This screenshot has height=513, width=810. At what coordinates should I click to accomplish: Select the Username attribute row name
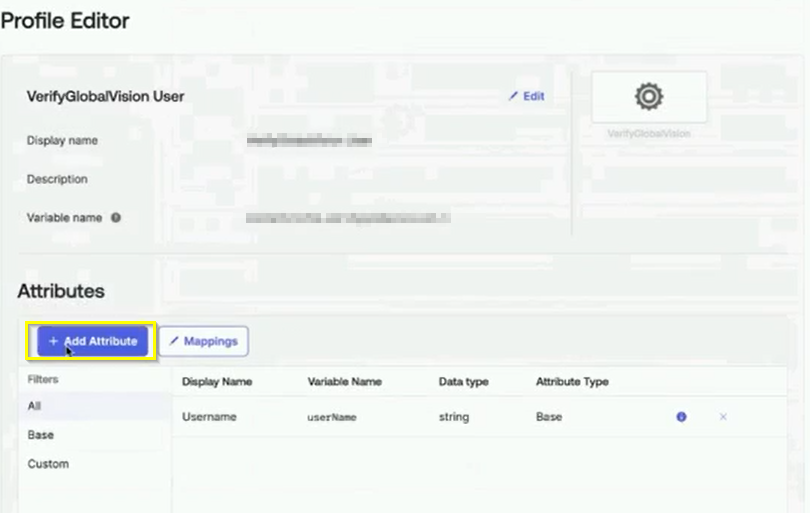[x=209, y=417]
